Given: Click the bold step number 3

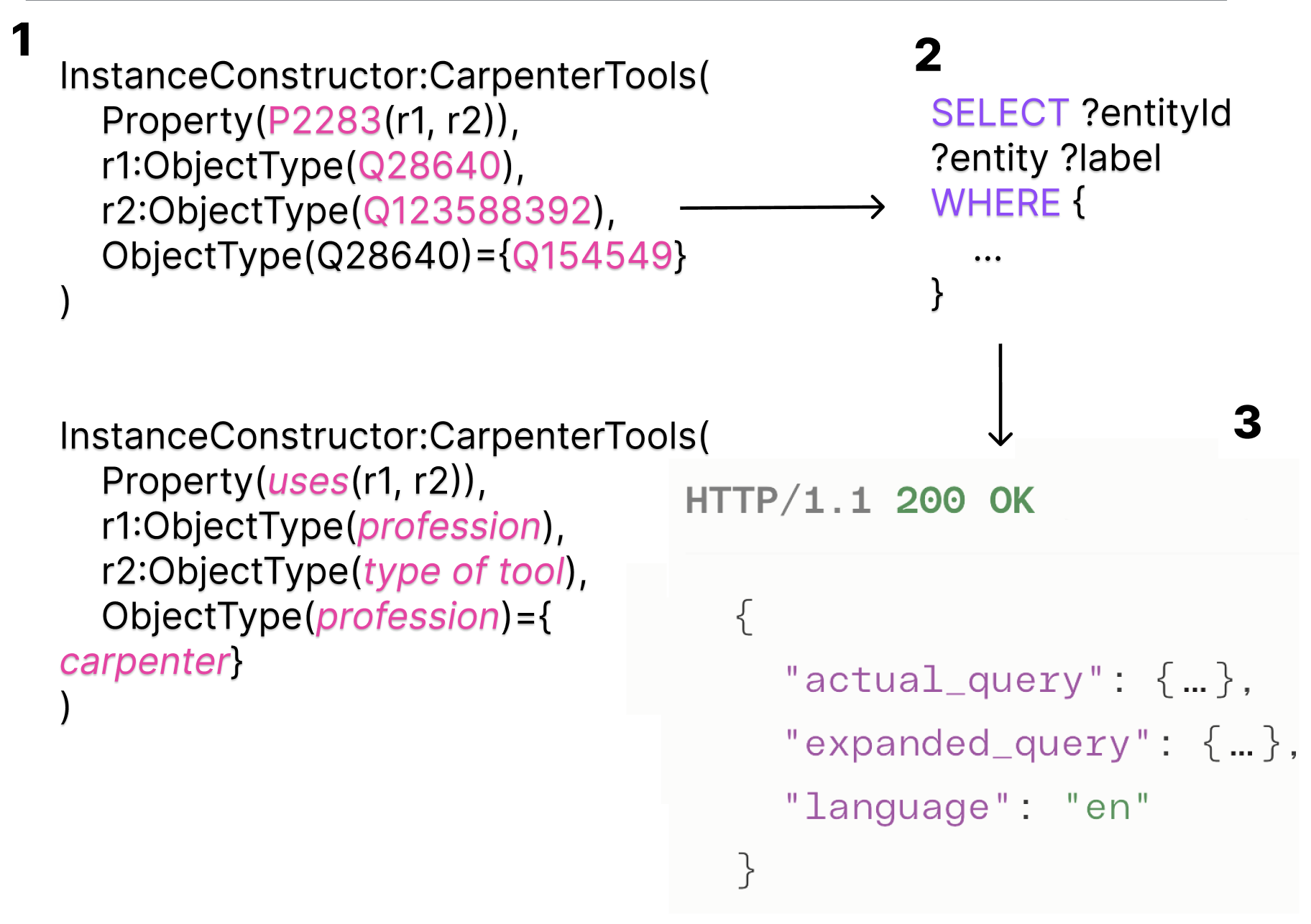Looking at the screenshot, I should tap(1247, 422).
